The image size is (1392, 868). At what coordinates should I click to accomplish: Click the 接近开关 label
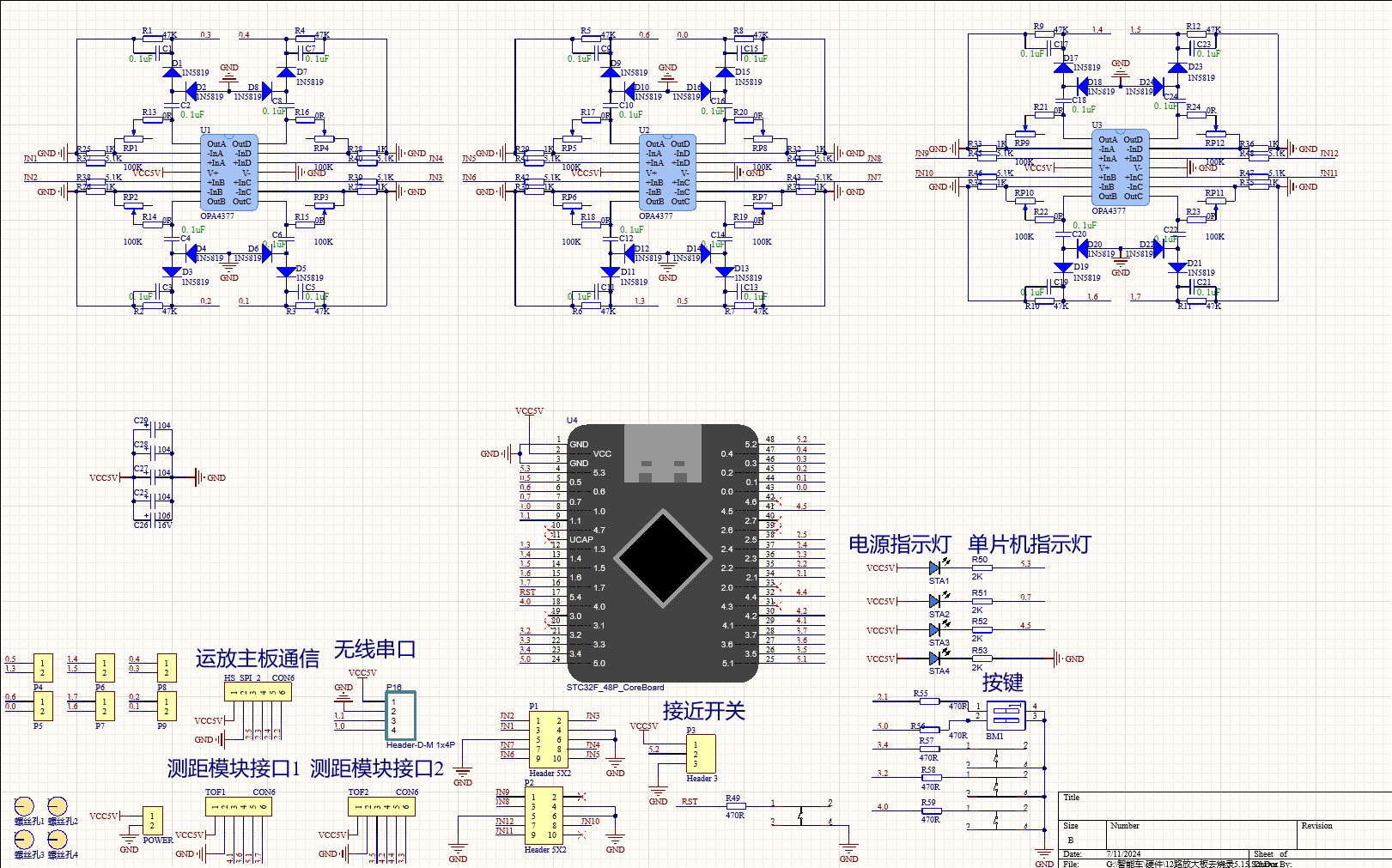(703, 711)
